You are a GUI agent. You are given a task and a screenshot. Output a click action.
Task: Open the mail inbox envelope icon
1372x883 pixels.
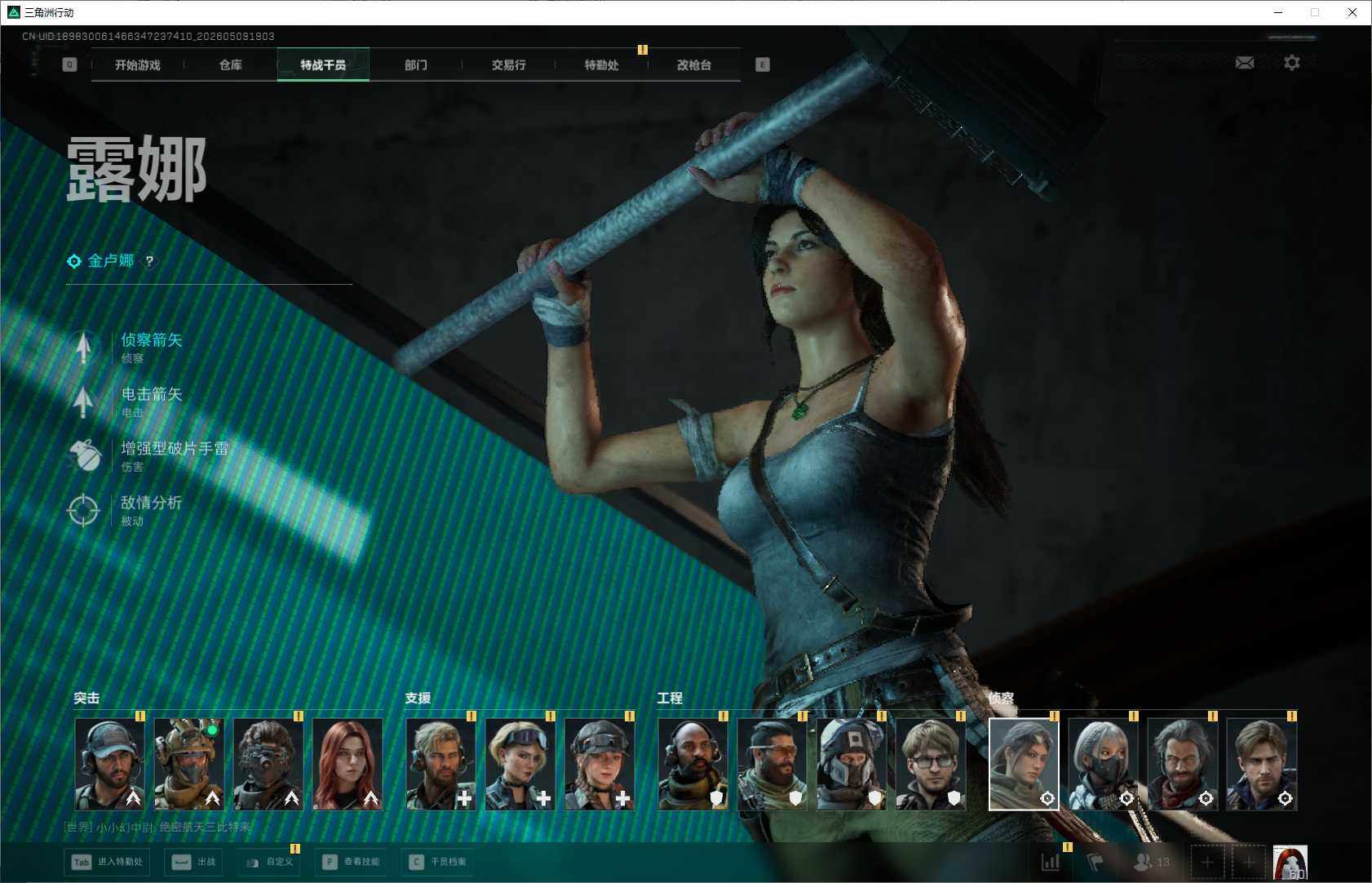pos(1245,63)
